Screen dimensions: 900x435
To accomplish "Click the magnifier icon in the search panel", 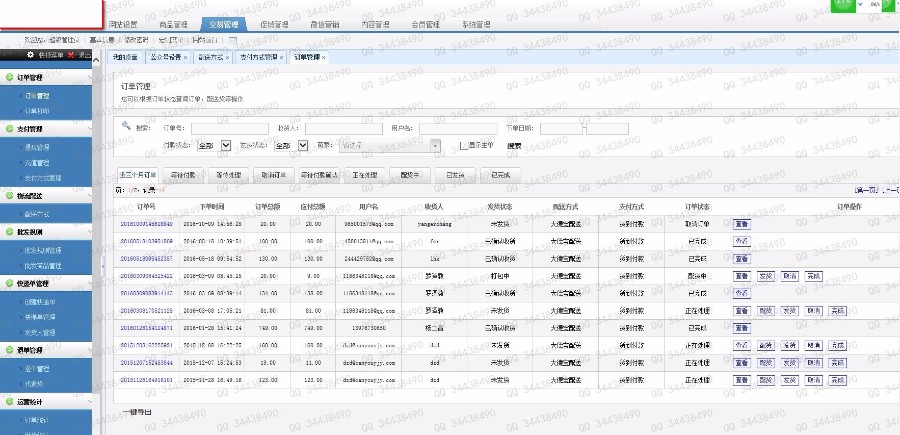I will pyautogui.click(x=126, y=126).
